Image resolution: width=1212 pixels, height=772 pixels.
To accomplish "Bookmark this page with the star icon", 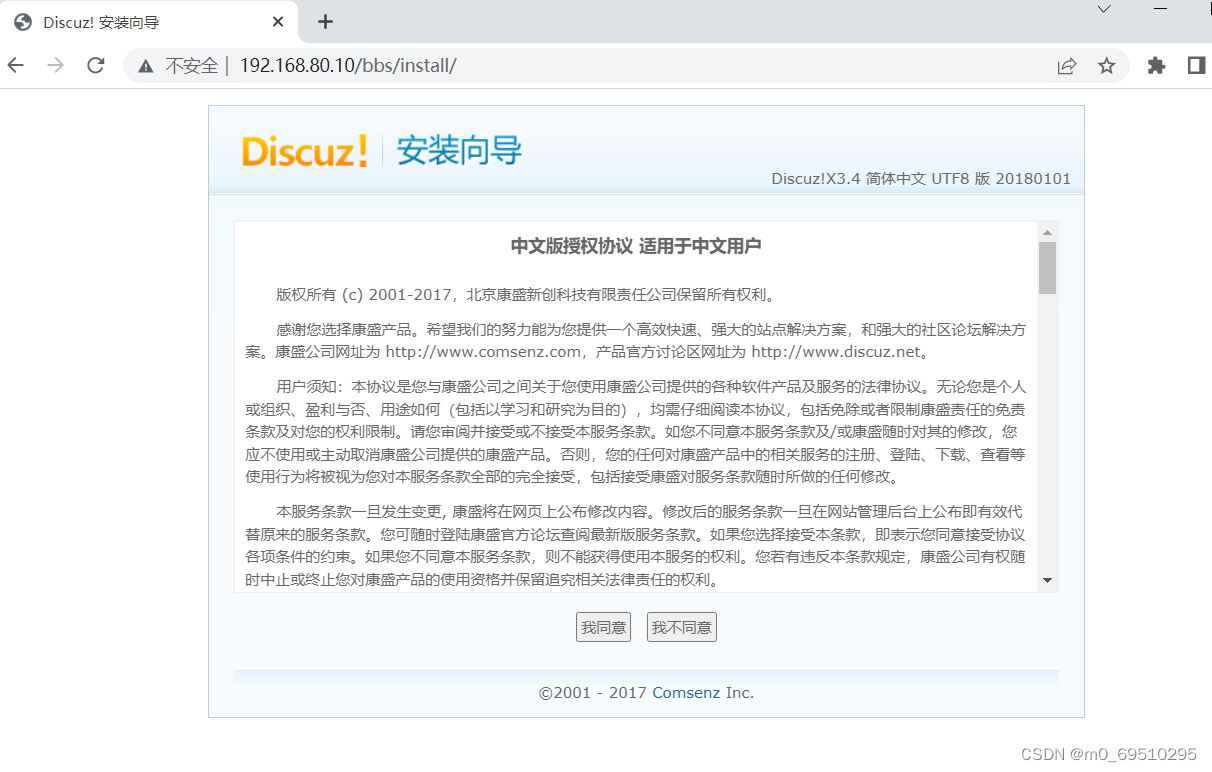I will point(1106,66).
